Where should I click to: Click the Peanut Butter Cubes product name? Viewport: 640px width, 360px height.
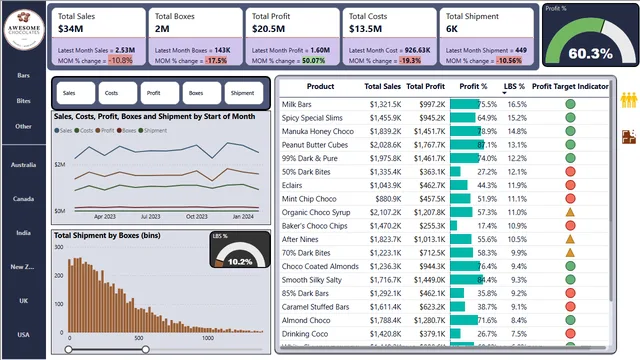315,145
